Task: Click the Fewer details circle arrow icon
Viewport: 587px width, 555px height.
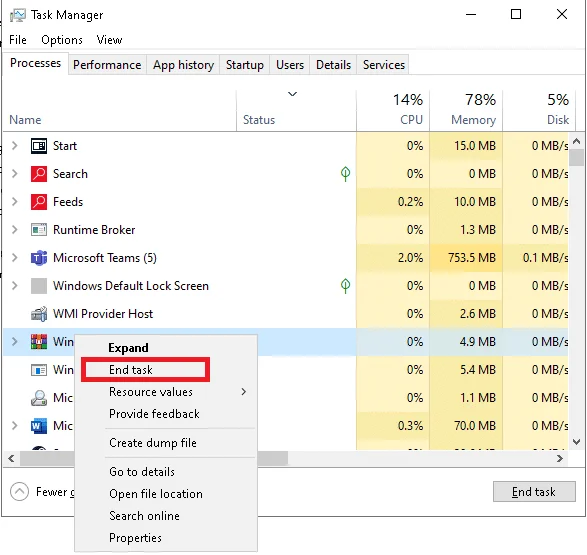Action: (19, 491)
